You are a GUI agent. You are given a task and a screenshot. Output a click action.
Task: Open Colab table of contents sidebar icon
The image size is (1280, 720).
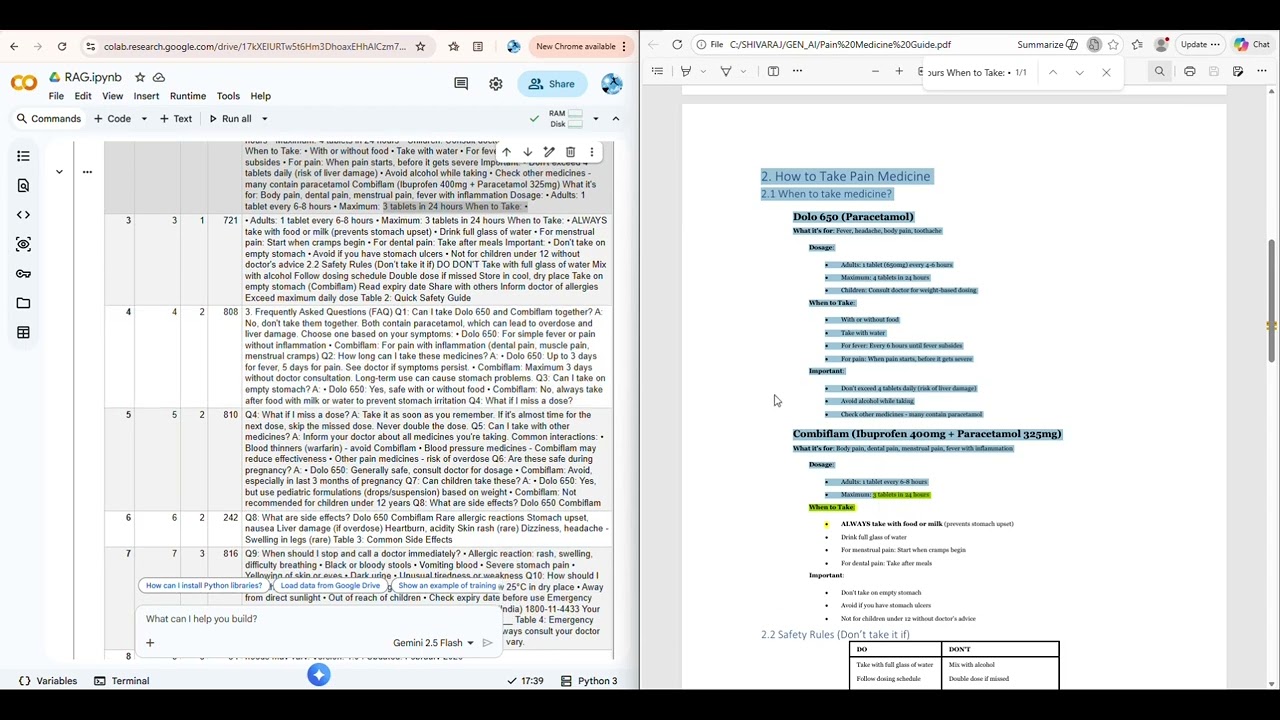23,156
